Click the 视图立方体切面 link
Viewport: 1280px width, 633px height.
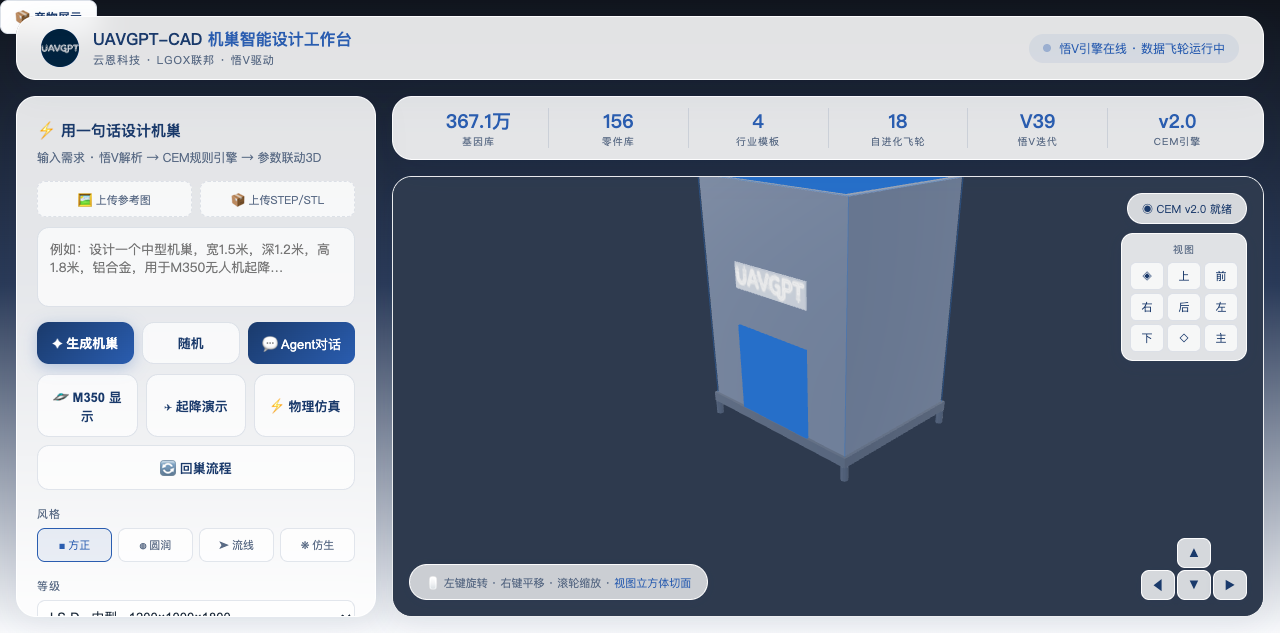coord(652,583)
